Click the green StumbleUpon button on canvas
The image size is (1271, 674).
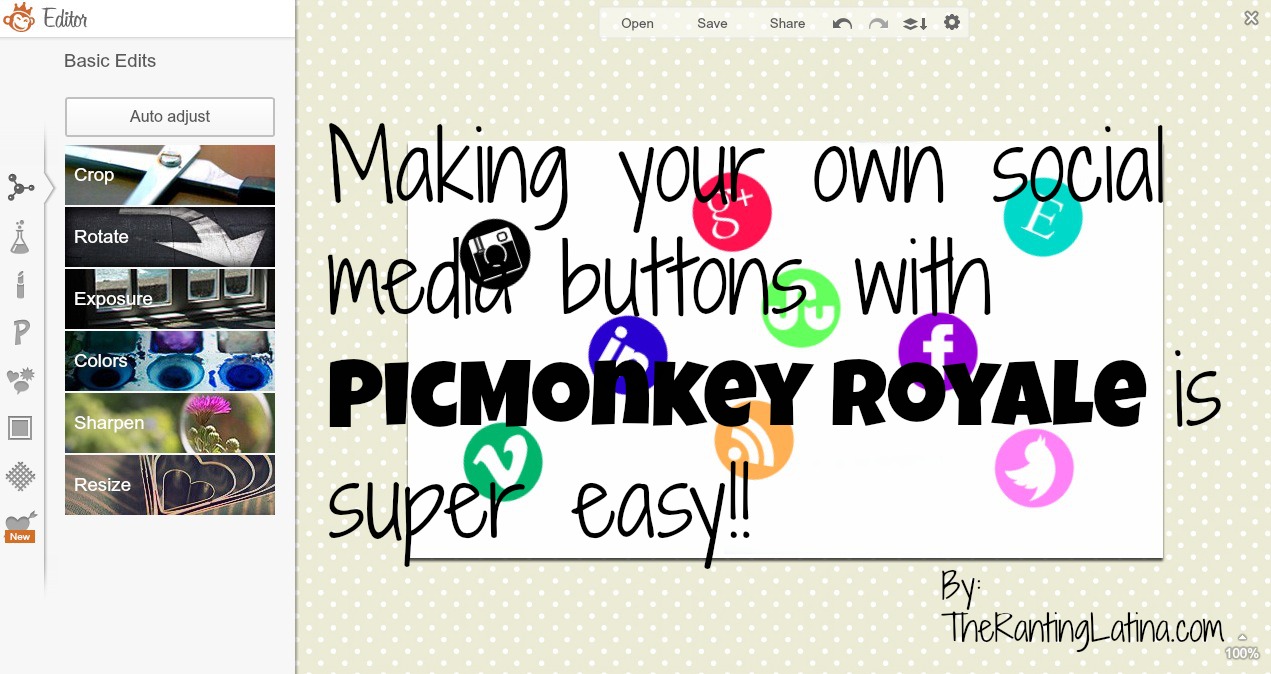click(x=801, y=308)
